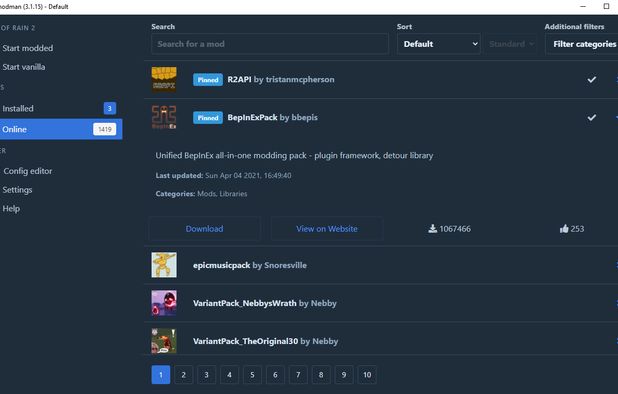Viewport: 618px width, 394px height.
Task: Minimize the r2modman window
Action: tap(583, 6)
